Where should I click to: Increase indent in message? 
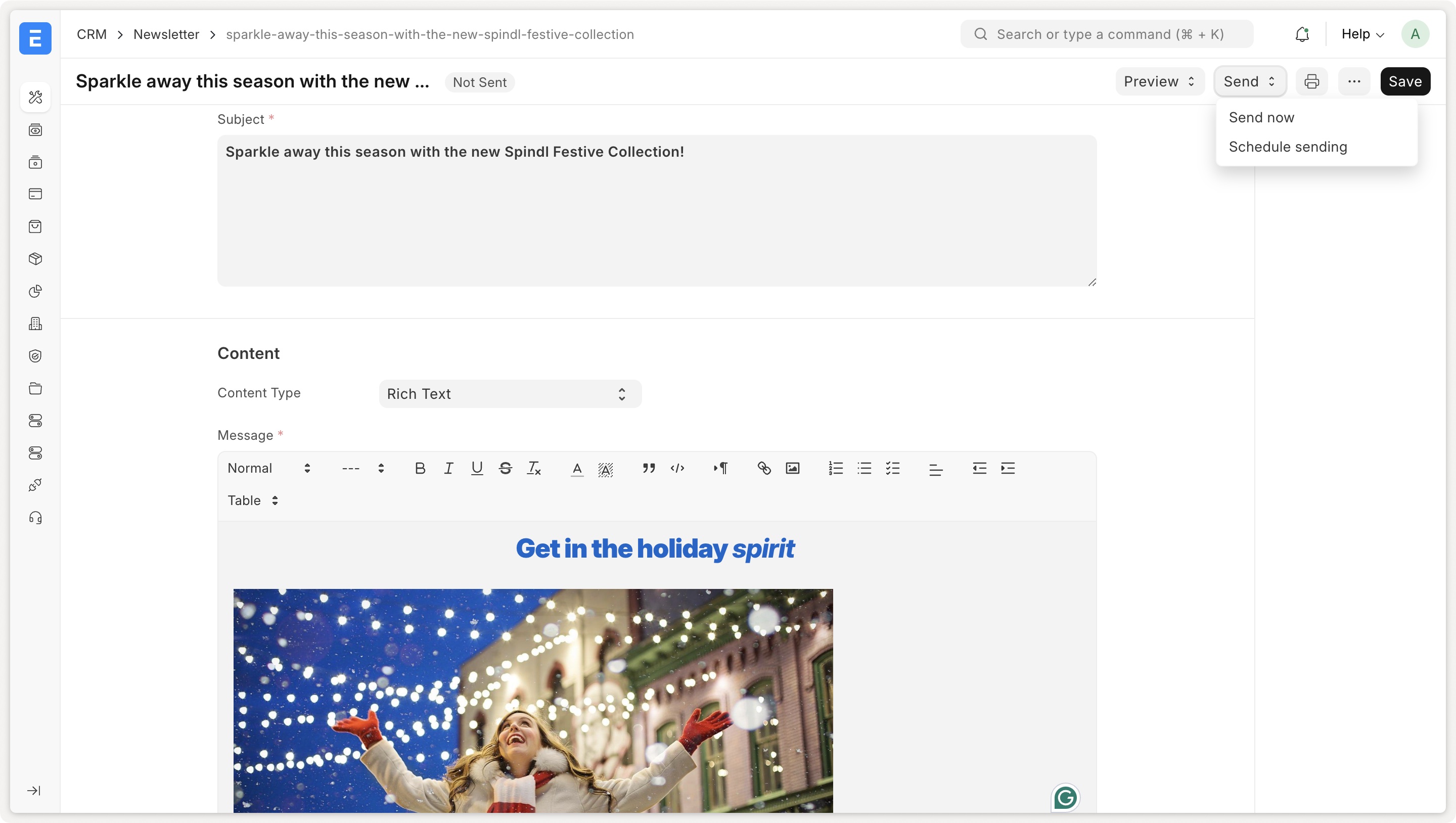point(1008,468)
